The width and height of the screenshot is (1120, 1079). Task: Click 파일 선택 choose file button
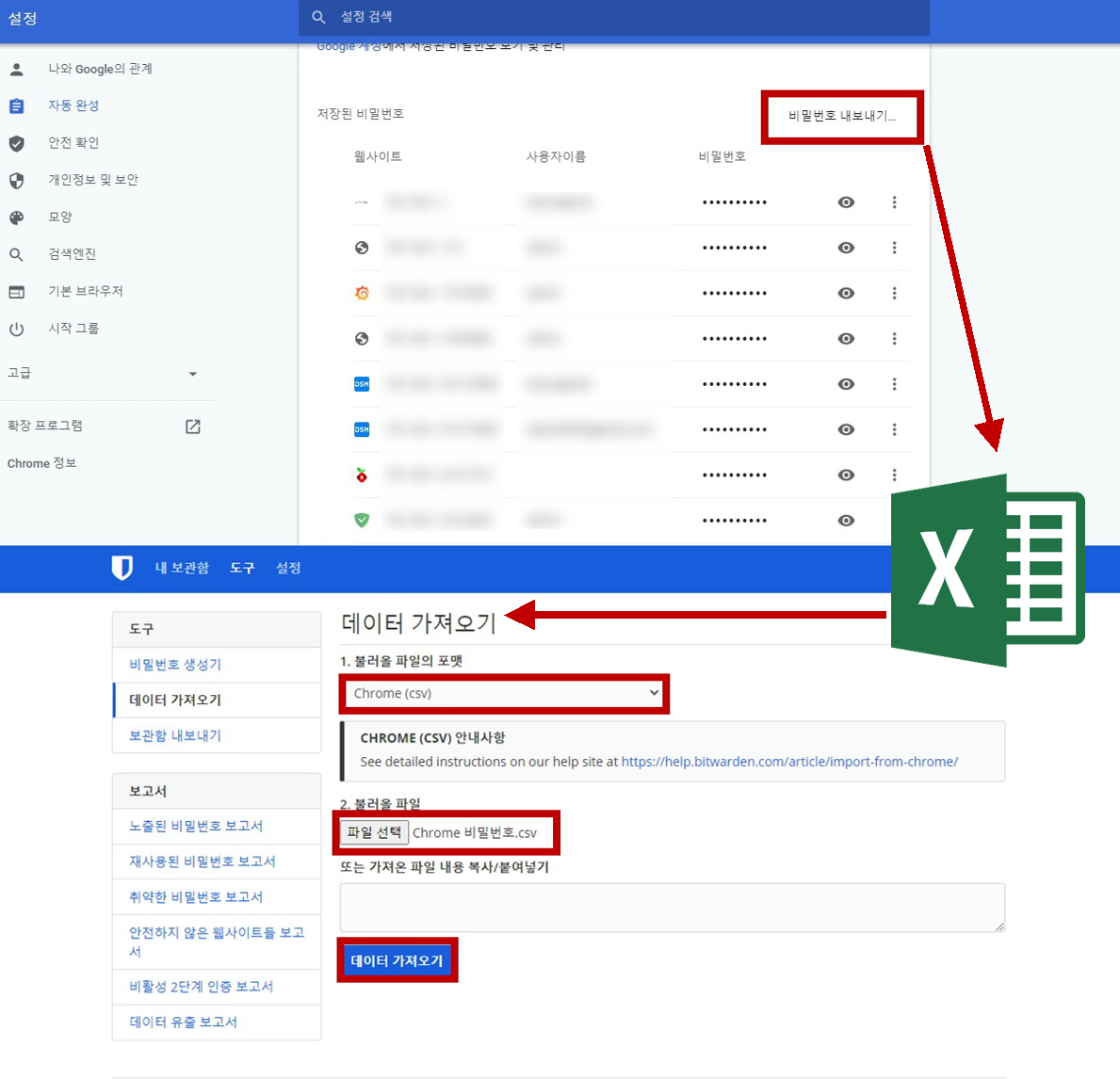click(x=374, y=832)
